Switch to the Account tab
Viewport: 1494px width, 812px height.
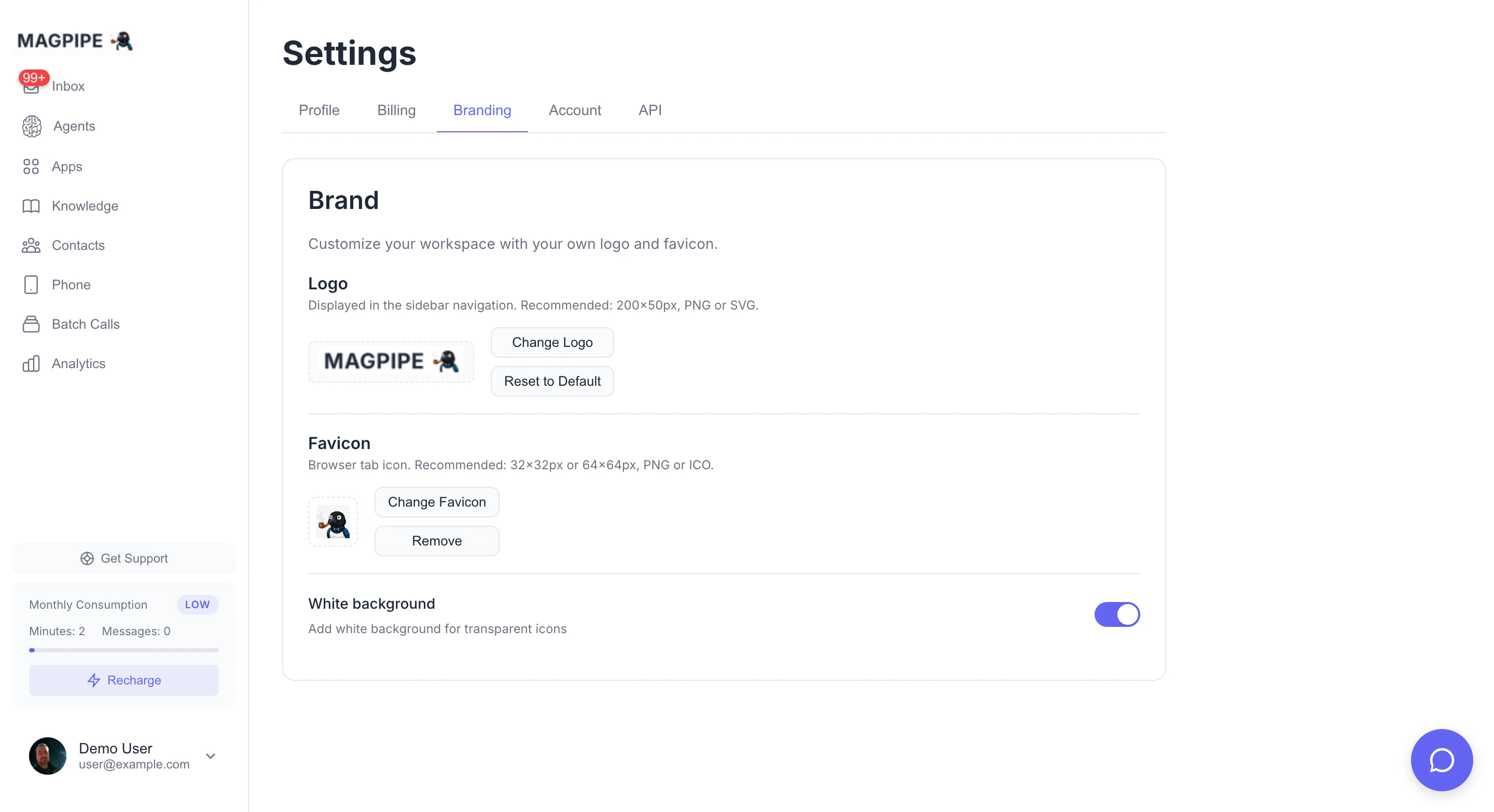pyautogui.click(x=574, y=110)
